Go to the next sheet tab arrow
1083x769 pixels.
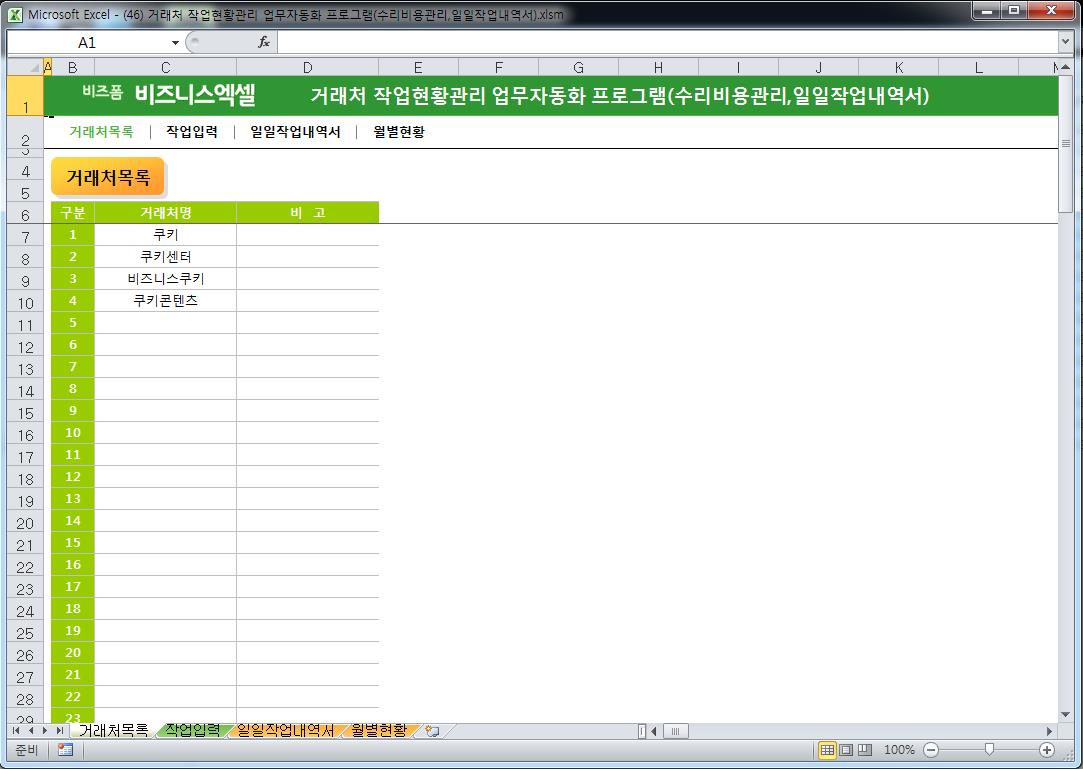tap(45, 730)
